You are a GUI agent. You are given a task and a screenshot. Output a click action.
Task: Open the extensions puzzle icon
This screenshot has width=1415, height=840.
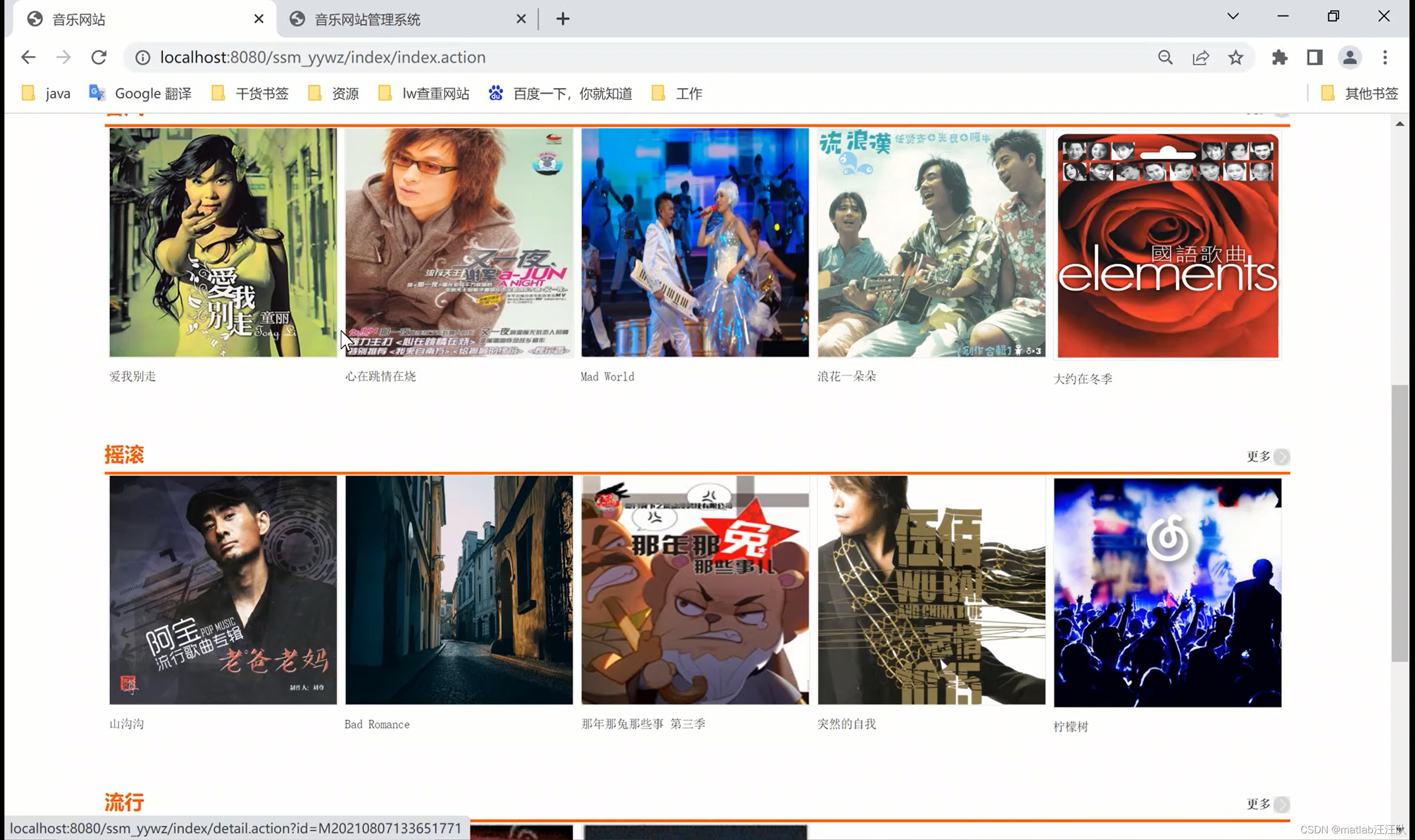1279,57
